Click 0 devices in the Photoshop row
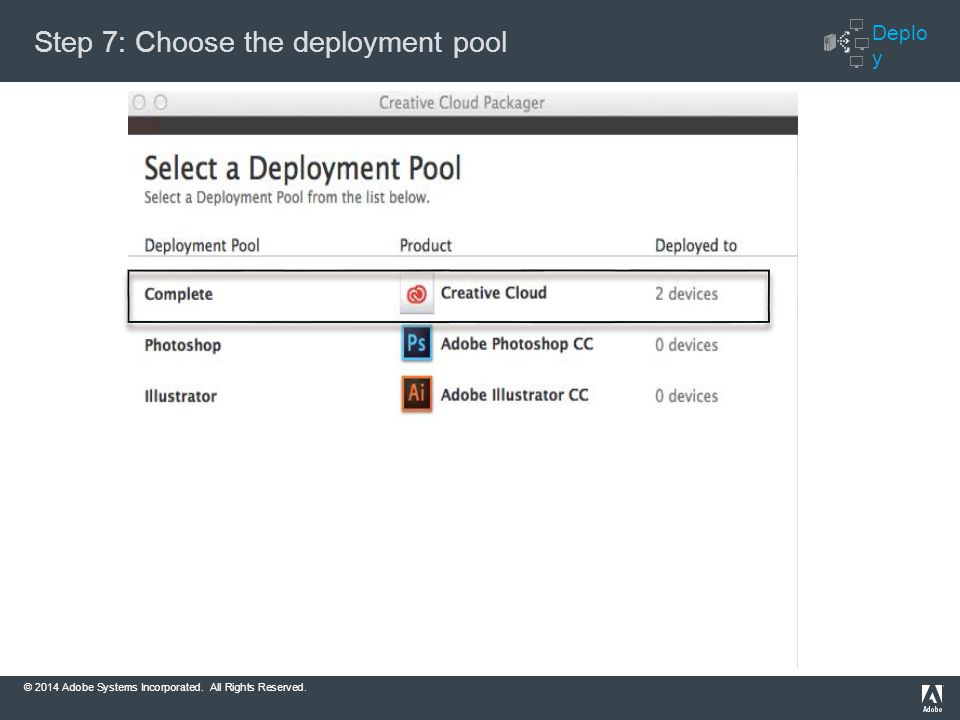The height and width of the screenshot is (720, 960). [x=686, y=345]
